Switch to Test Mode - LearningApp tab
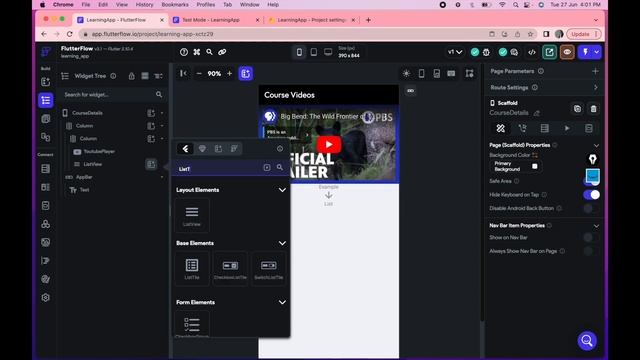 216,20
